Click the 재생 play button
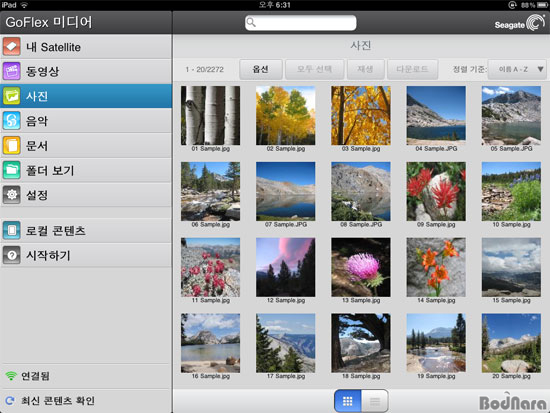 click(x=365, y=69)
